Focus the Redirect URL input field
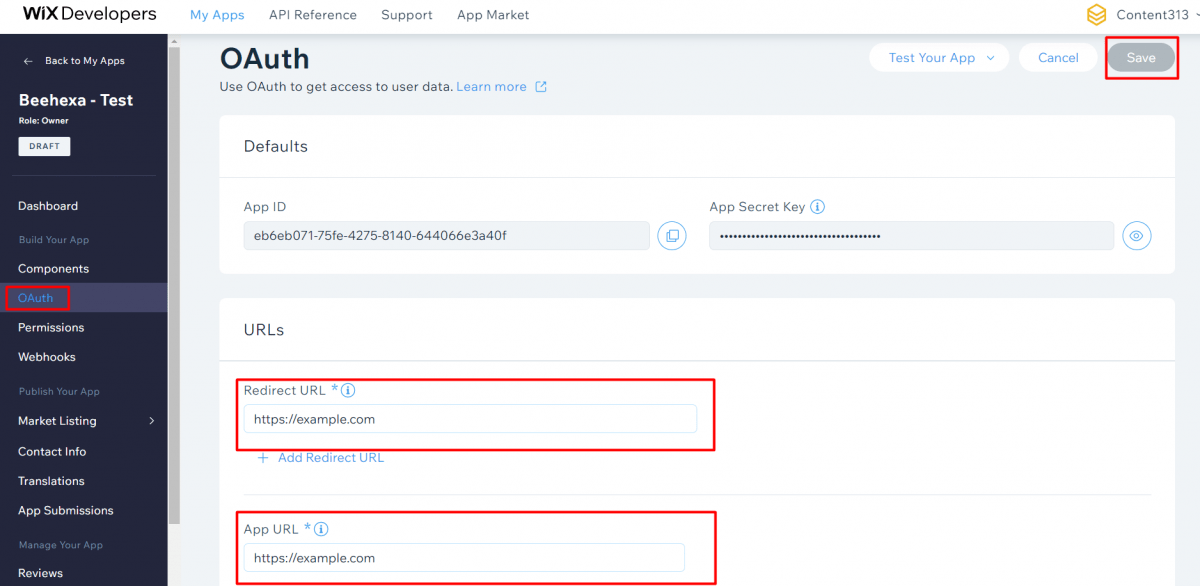 [470, 419]
